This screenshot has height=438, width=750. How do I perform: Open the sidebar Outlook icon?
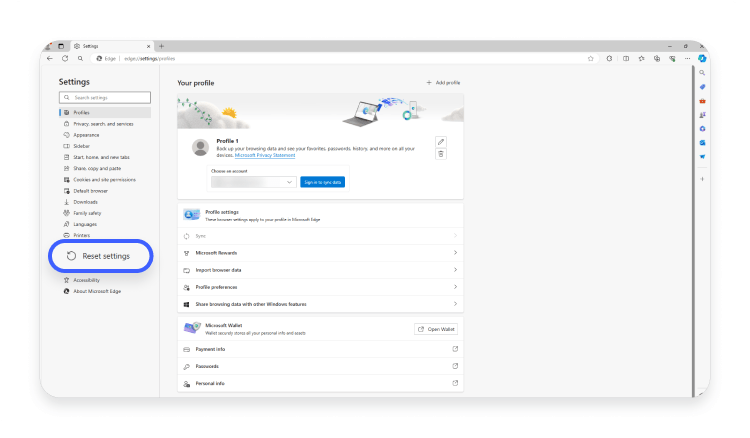pyautogui.click(x=702, y=142)
